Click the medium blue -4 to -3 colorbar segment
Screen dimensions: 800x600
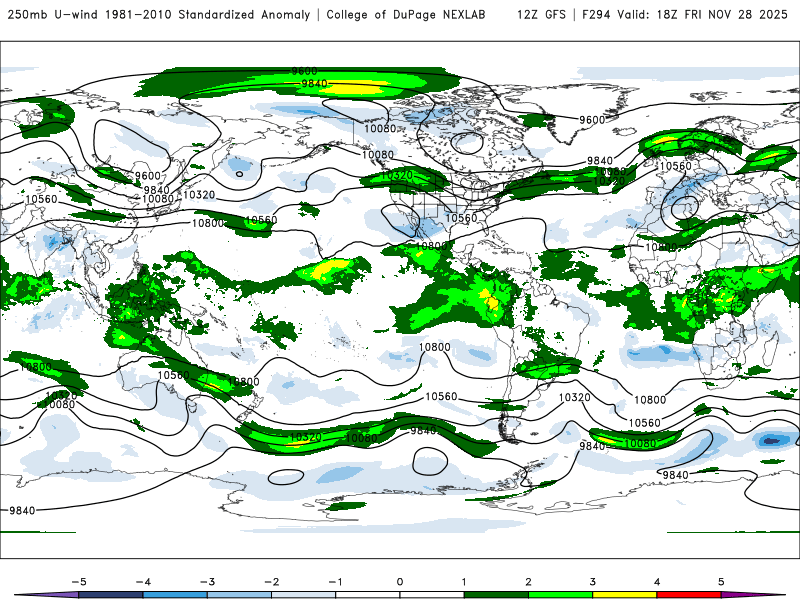175,595
